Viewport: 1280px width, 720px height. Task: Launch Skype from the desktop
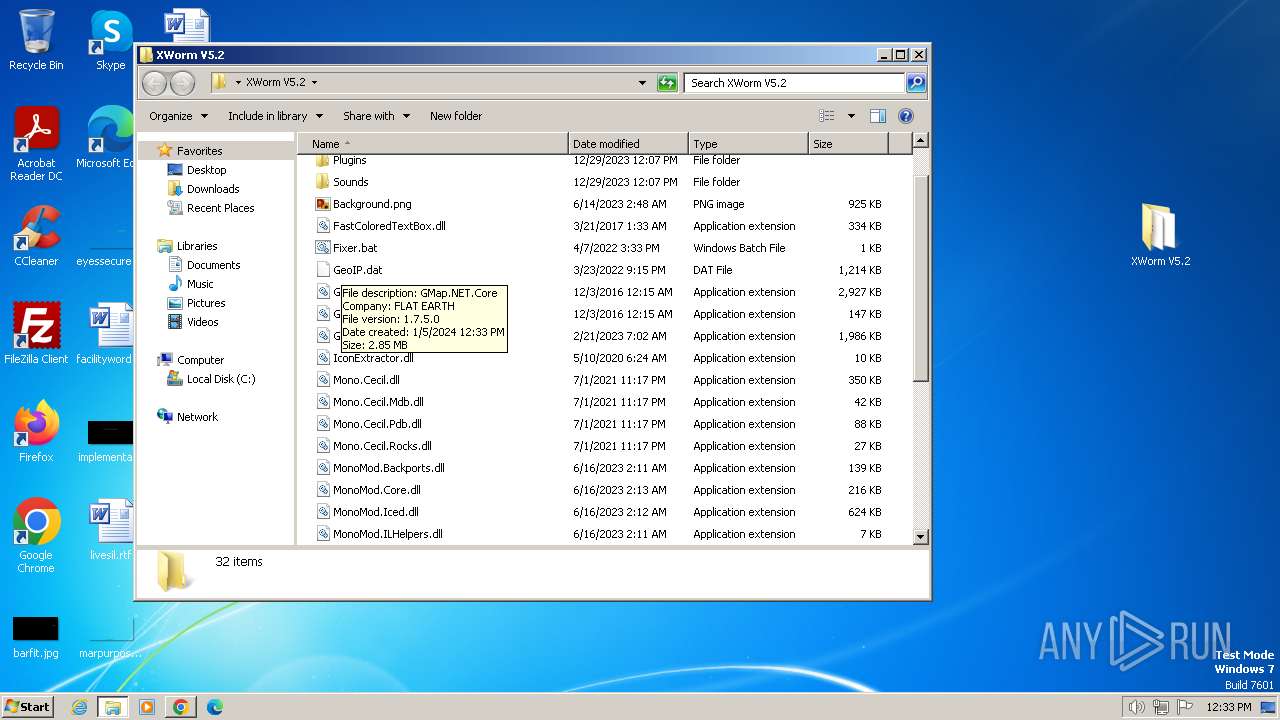point(110,40)
